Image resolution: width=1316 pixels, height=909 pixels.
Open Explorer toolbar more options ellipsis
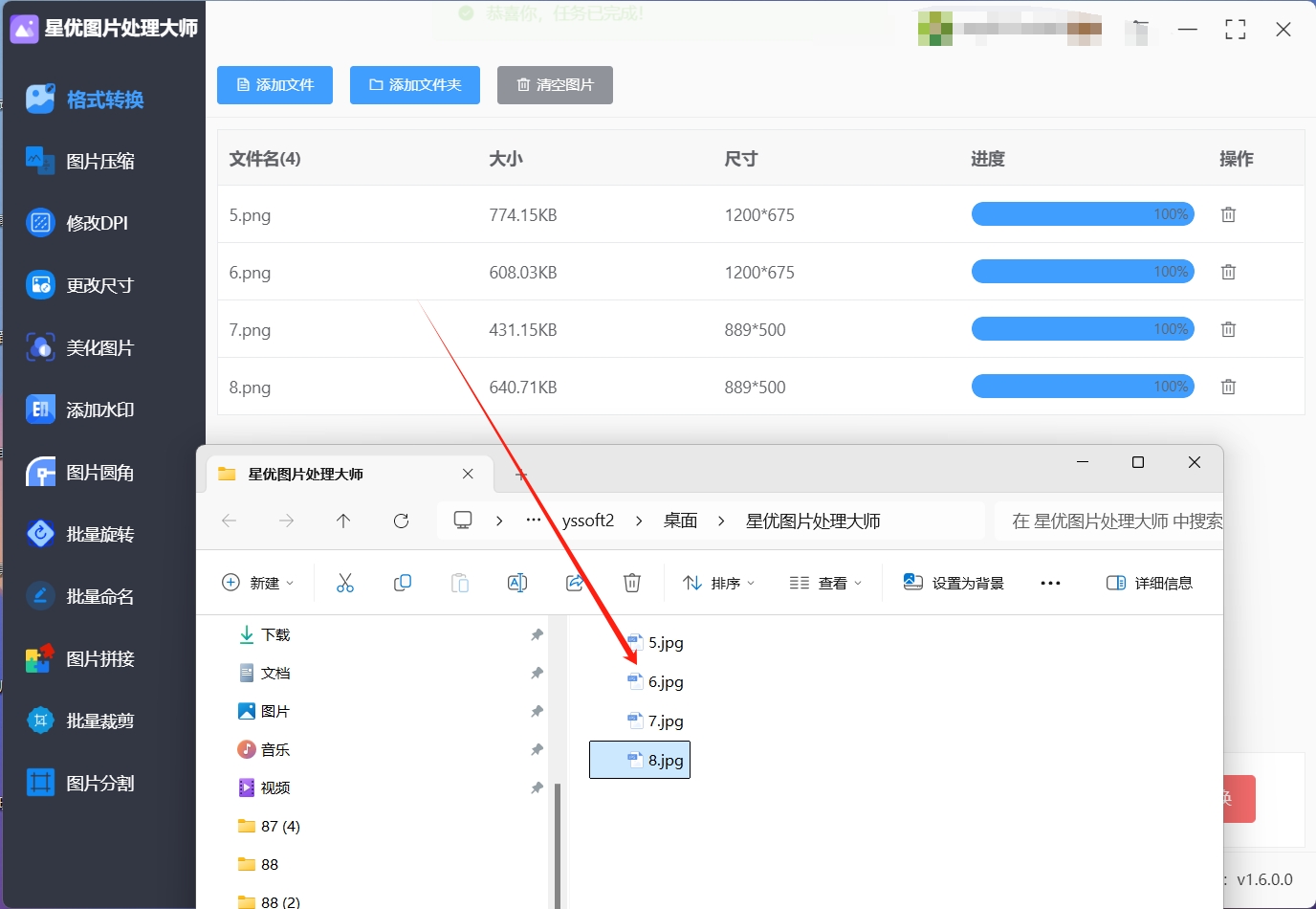click(1050, 583)
